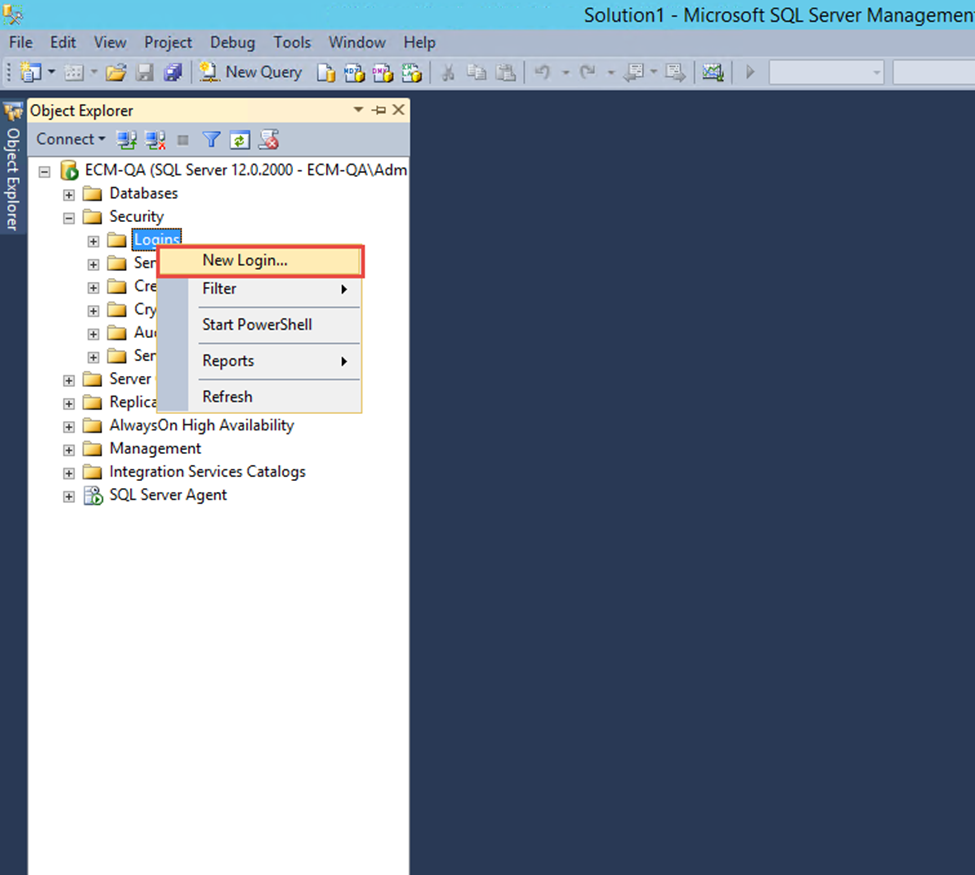975x875 pixels.
Task: Collapse the Security folder node
Action: pyautogui.click(x=69, y=217)
